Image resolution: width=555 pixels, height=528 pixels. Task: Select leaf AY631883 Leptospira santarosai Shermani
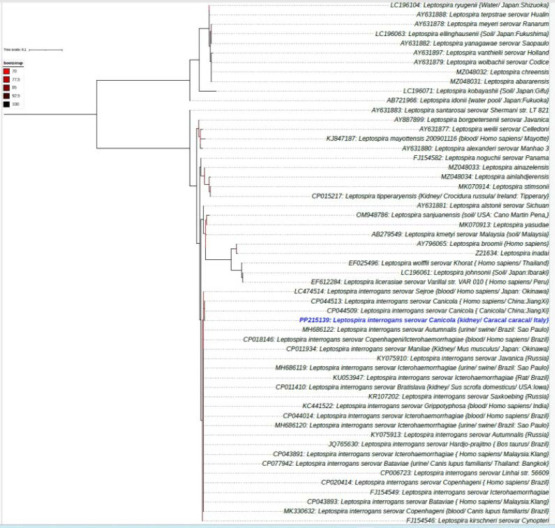460,110
